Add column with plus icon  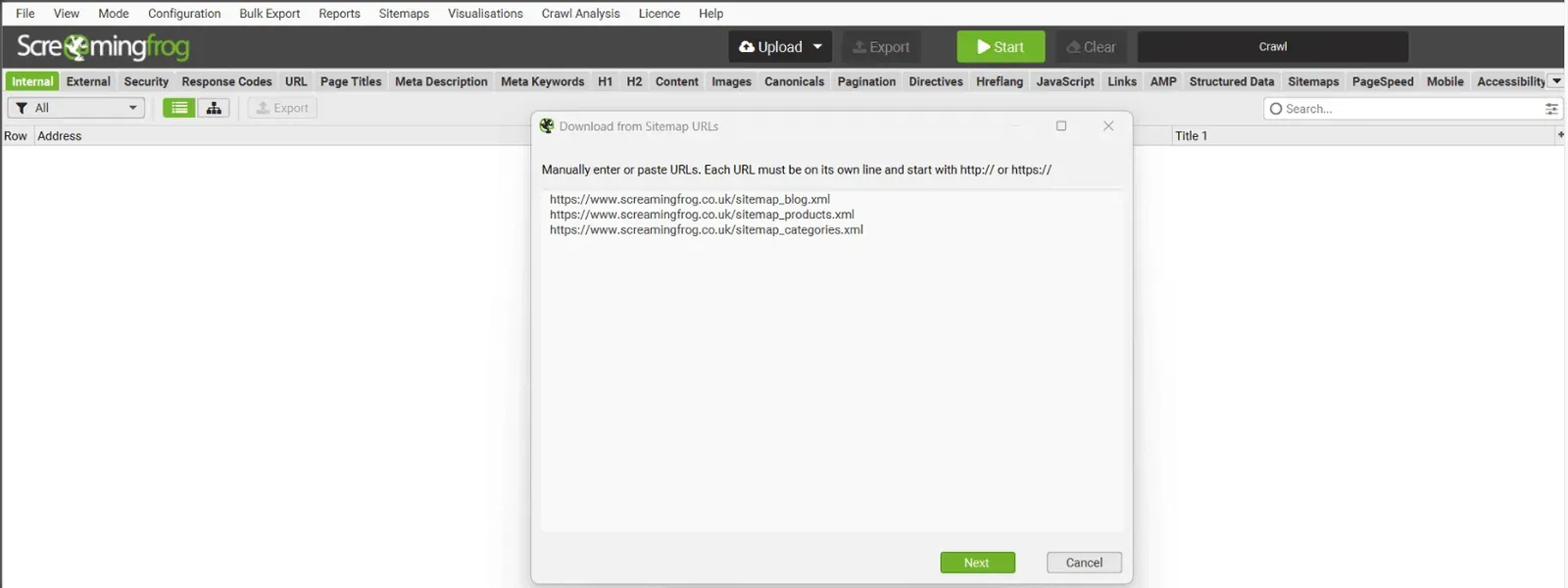pos(1560,134)
